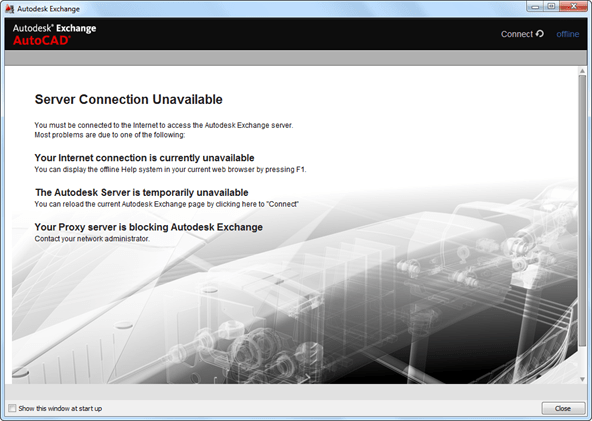Click the Show this window at start up label
The height and width of the screenshot is (421, 592).
coord(60,409)
